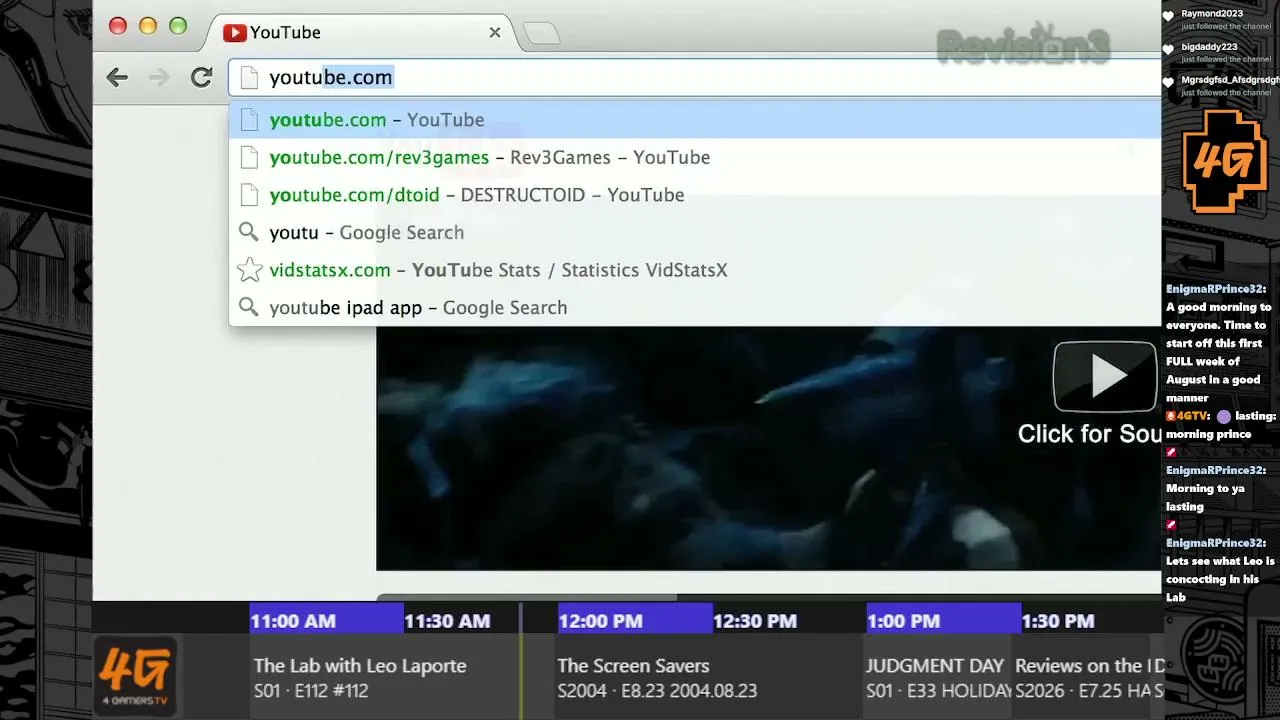This screenshot has height=720, width=1280.
Task: Click the page icon inside the address bar
Action: (x=249, y=77)
